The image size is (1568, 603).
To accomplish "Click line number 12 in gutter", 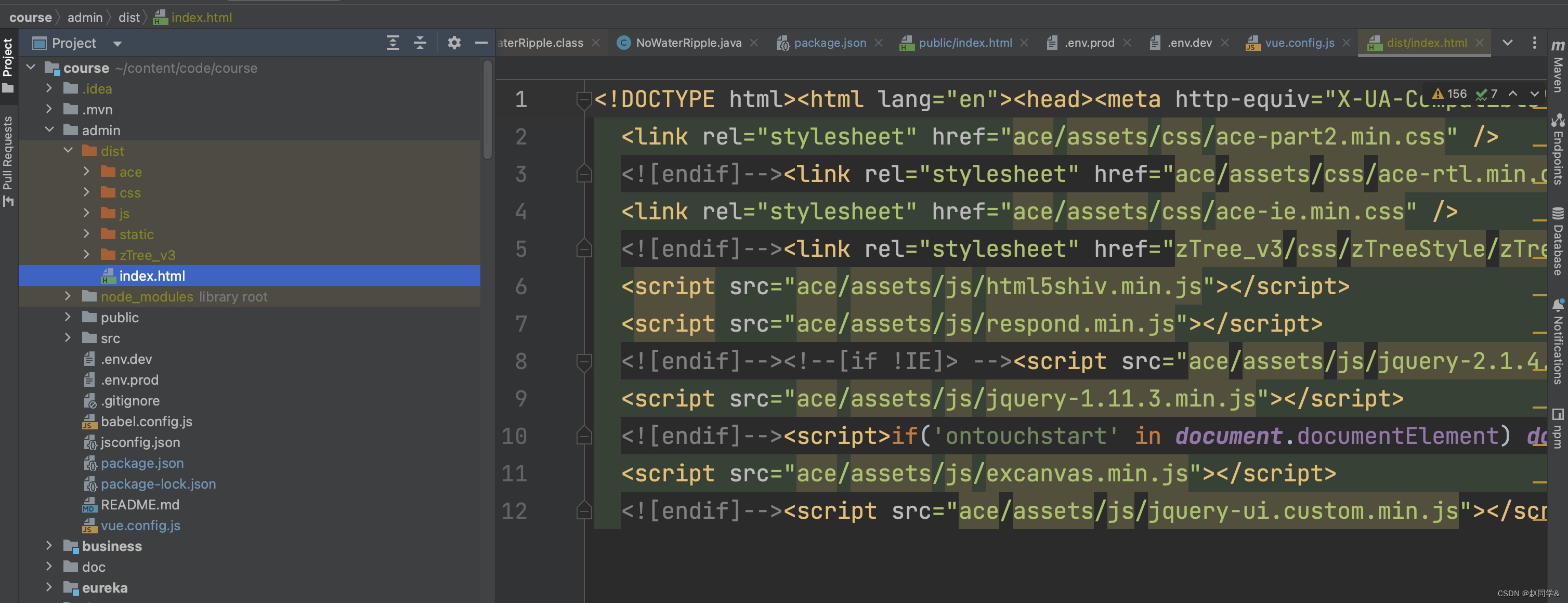I will (x=514, y=511).
